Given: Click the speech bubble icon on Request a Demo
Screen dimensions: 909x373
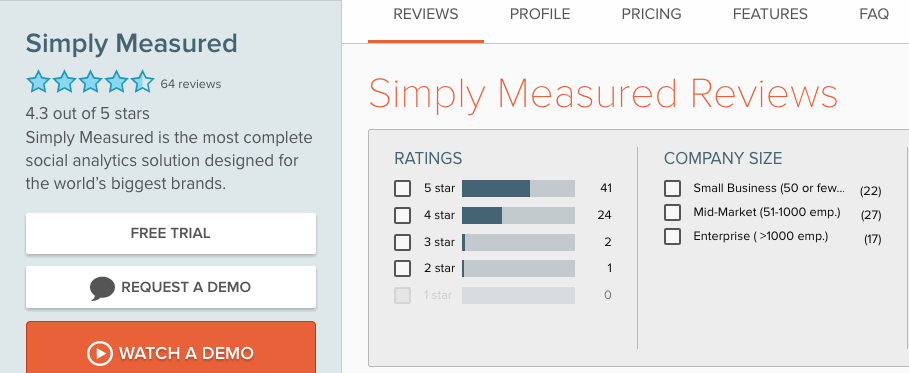Looking at the screenshot, I should 103,288.
